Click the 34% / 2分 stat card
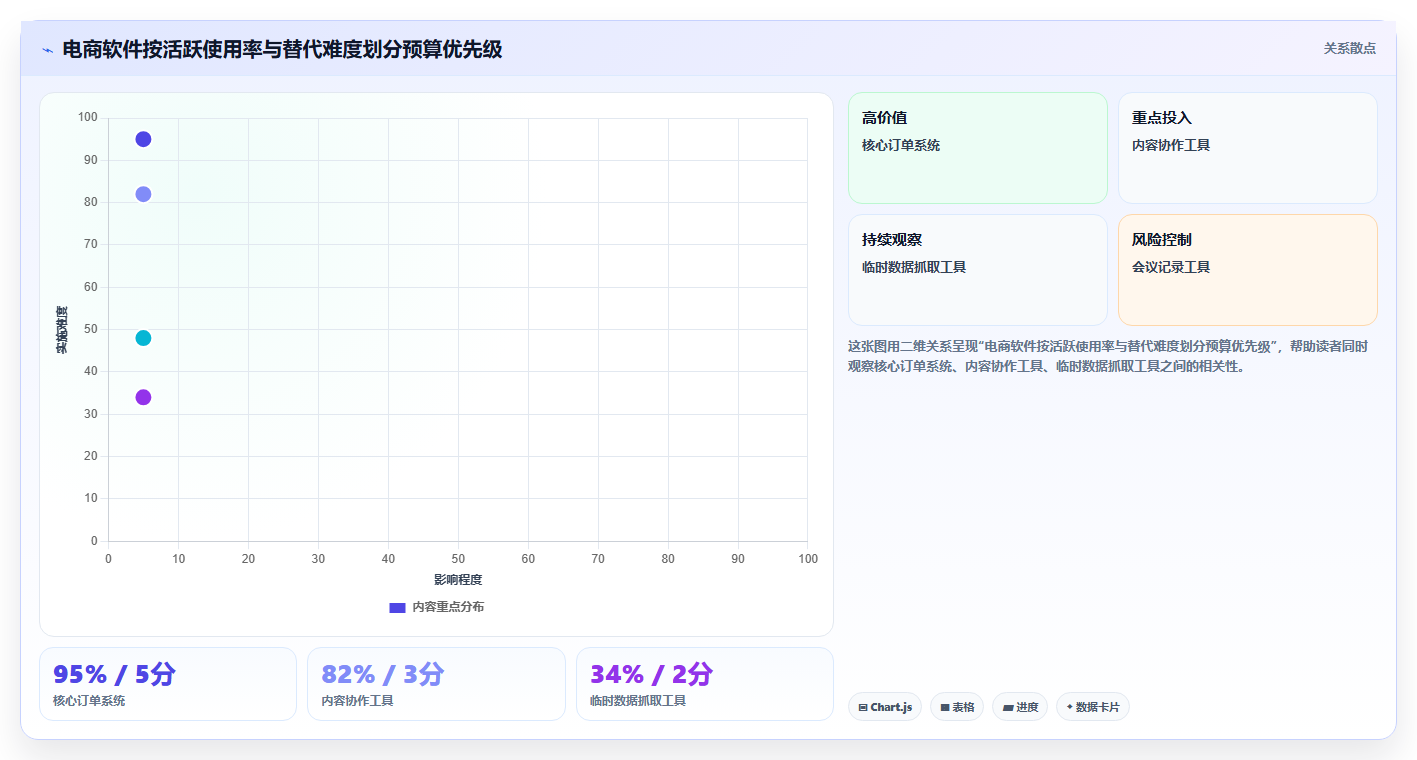The width and height of the screenshot is (1417, 760). [x=705, y=684]
